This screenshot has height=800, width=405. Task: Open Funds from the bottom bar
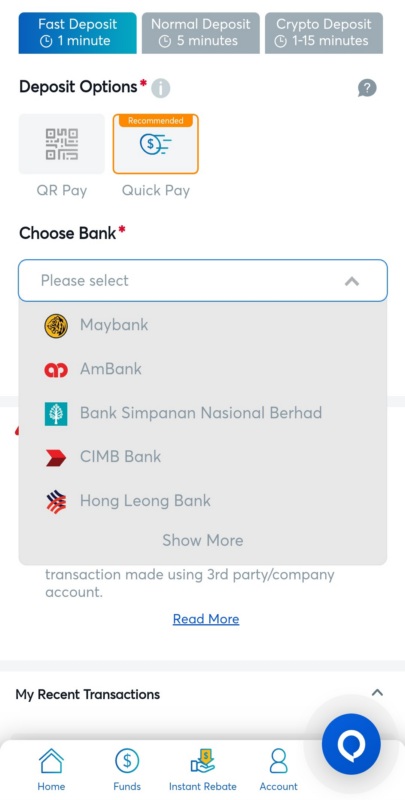[127, 770]
